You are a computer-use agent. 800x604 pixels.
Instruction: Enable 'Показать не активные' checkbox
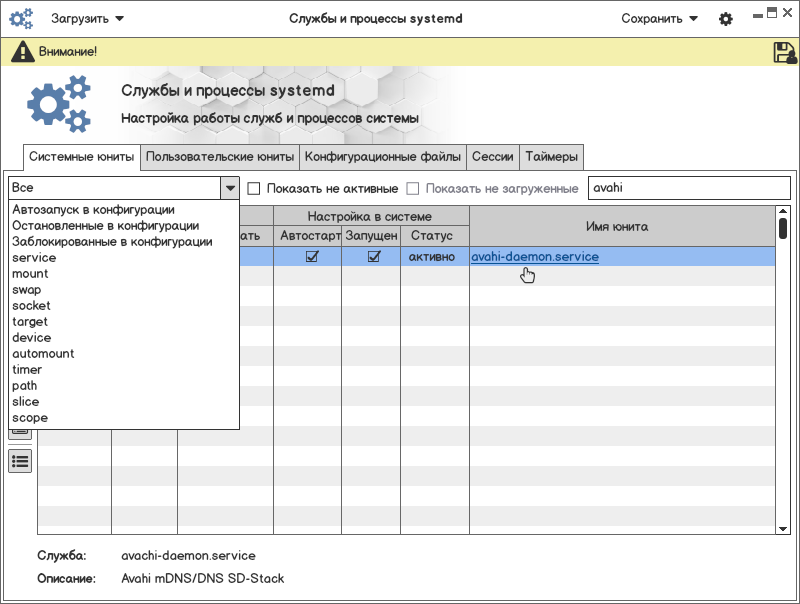254,188
